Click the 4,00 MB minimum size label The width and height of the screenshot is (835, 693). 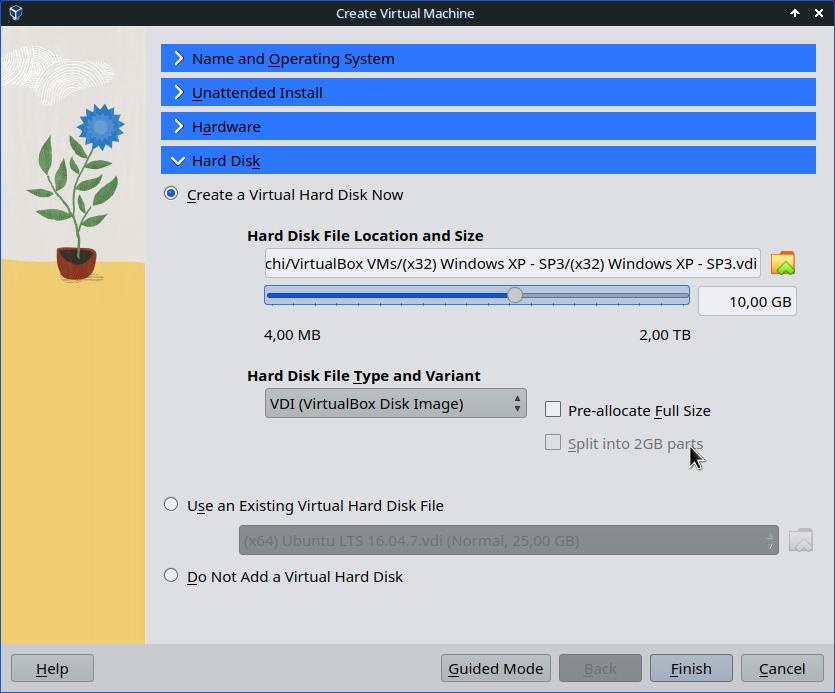click(x=292, y=335)
